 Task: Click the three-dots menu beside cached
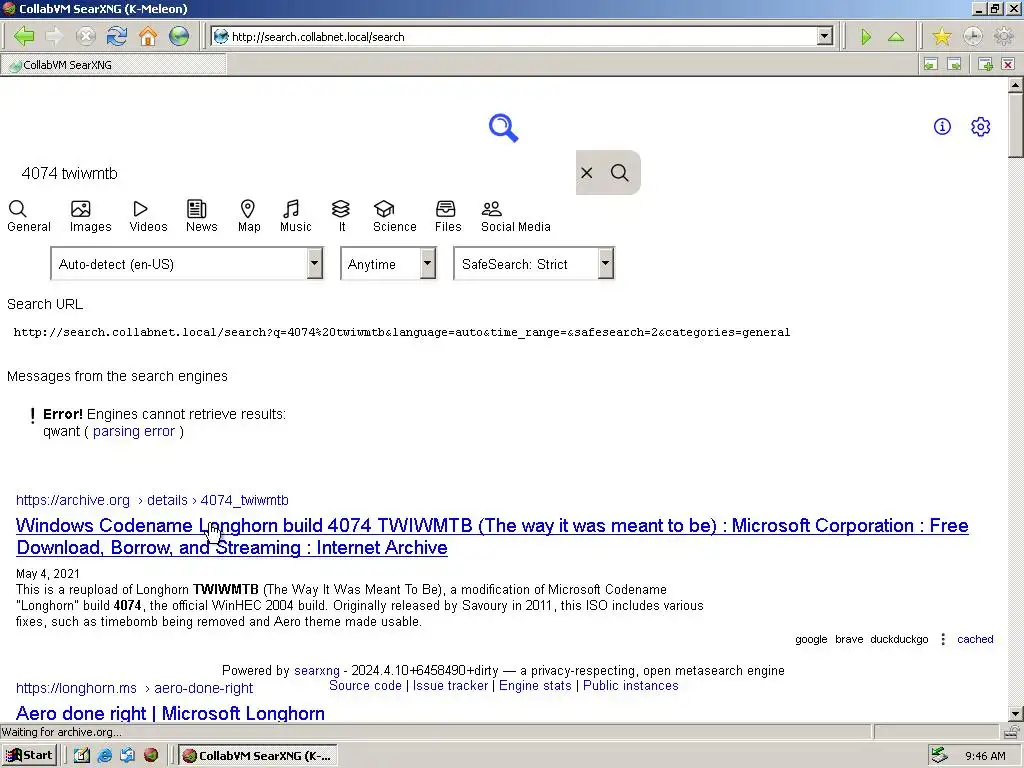pyautogui.click(x=942, y=639)
